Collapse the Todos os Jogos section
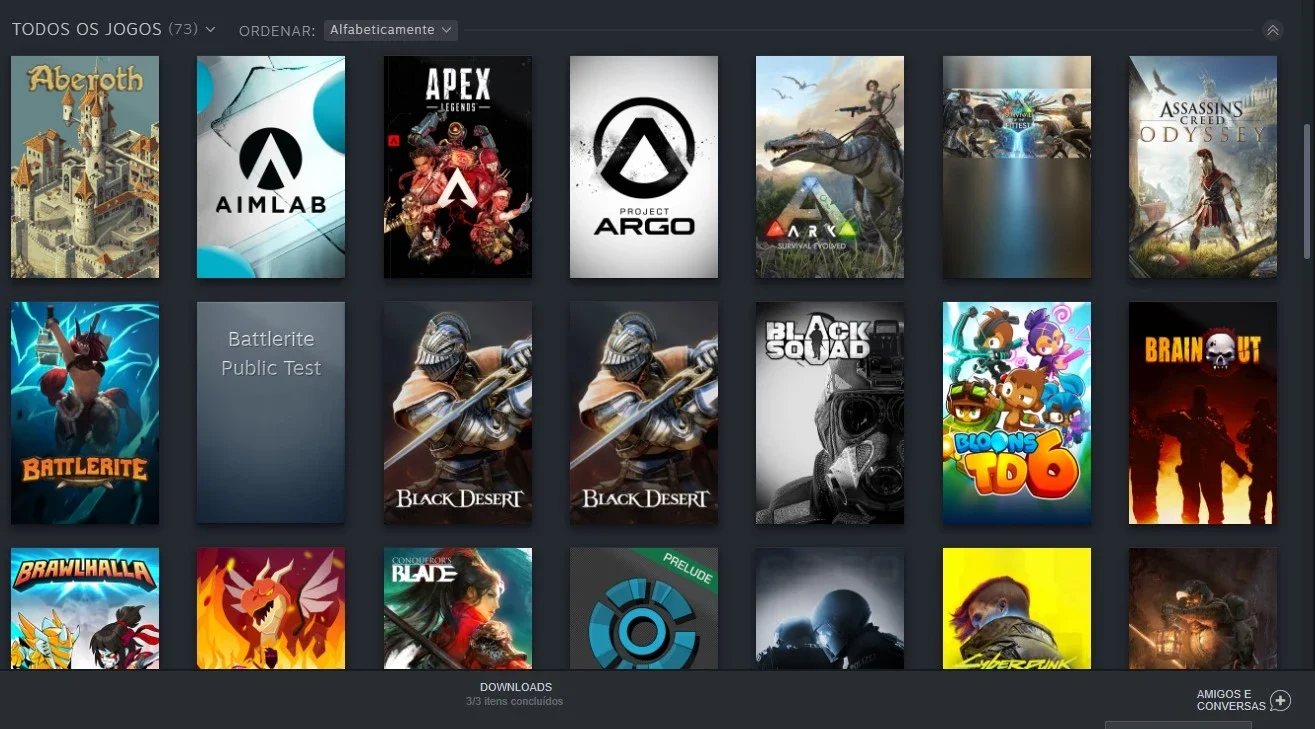 1272,30
